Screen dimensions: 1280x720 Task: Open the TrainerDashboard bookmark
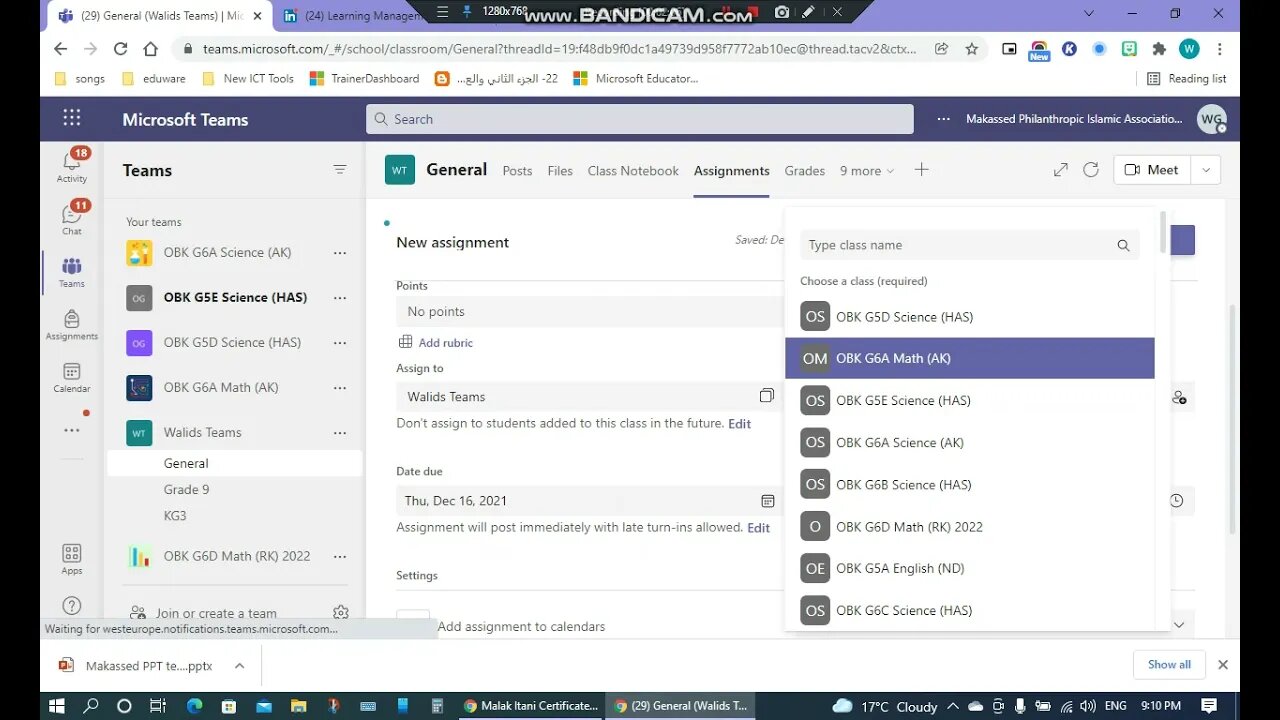coord(364,78)
